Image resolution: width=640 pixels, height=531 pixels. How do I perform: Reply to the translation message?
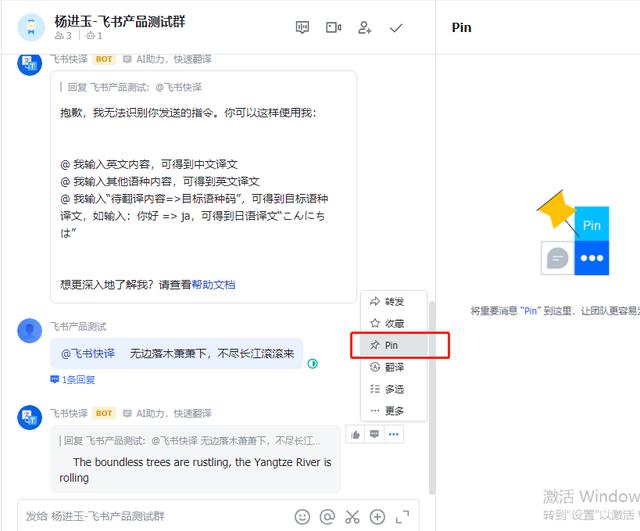click(x=374, y=434)
